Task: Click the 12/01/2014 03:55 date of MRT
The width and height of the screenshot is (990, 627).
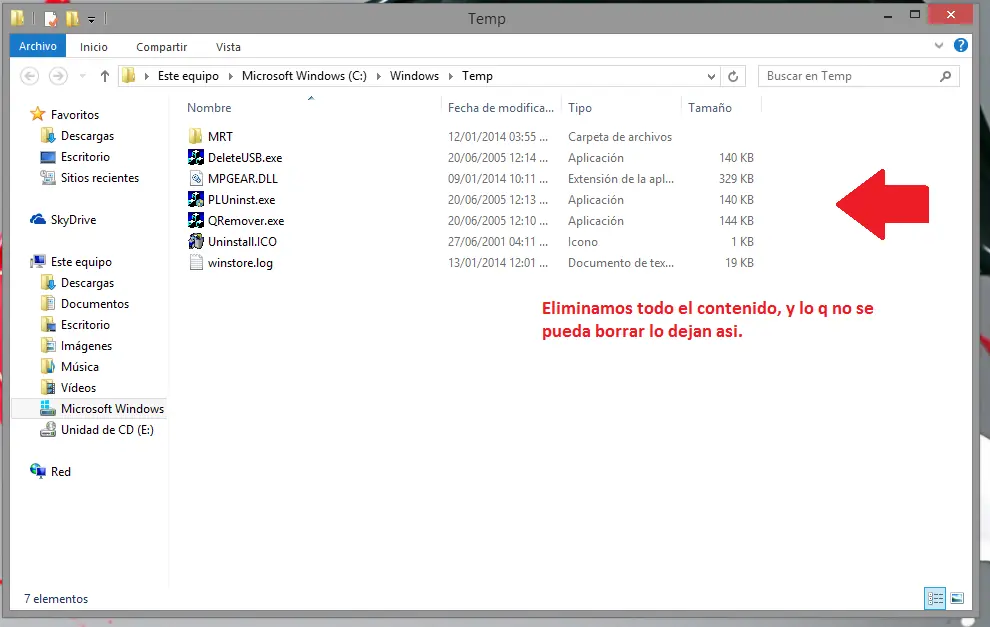Action: pyautogui.click(x=498, y=136)
